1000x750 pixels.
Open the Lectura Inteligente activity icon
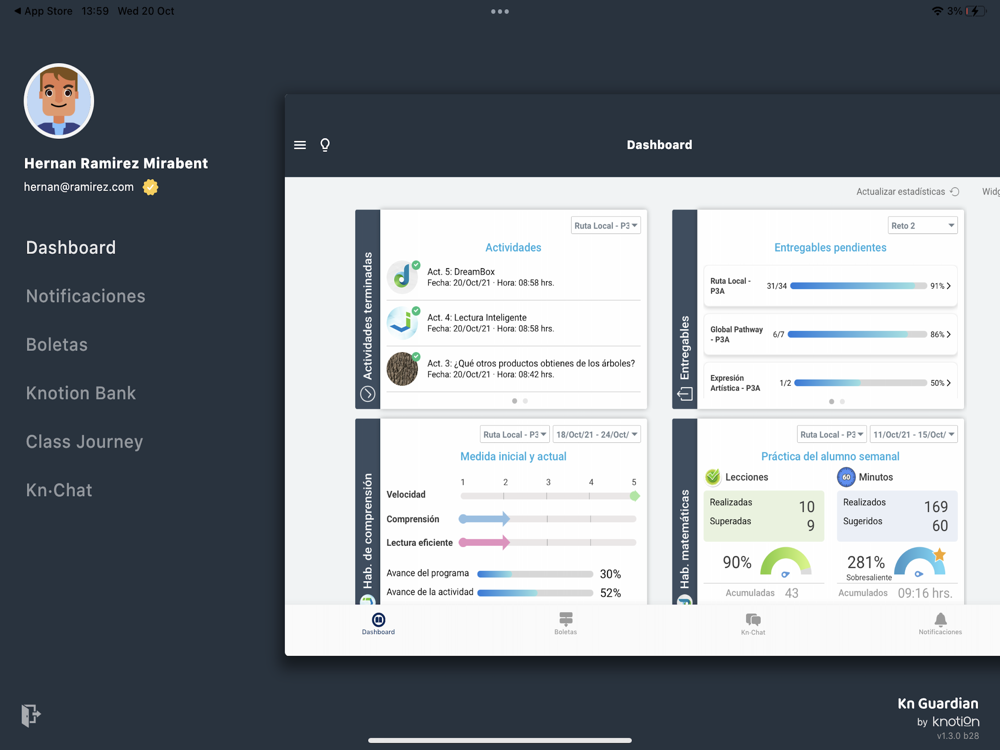coord(402,323)
